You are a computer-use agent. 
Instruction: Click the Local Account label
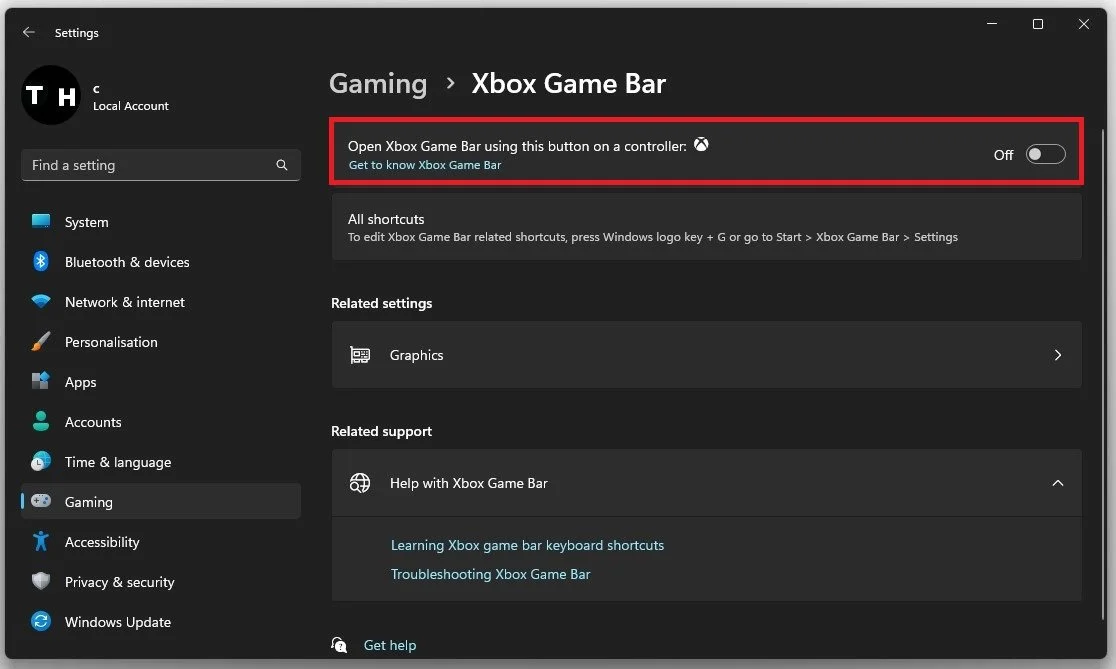coord(131,106)
